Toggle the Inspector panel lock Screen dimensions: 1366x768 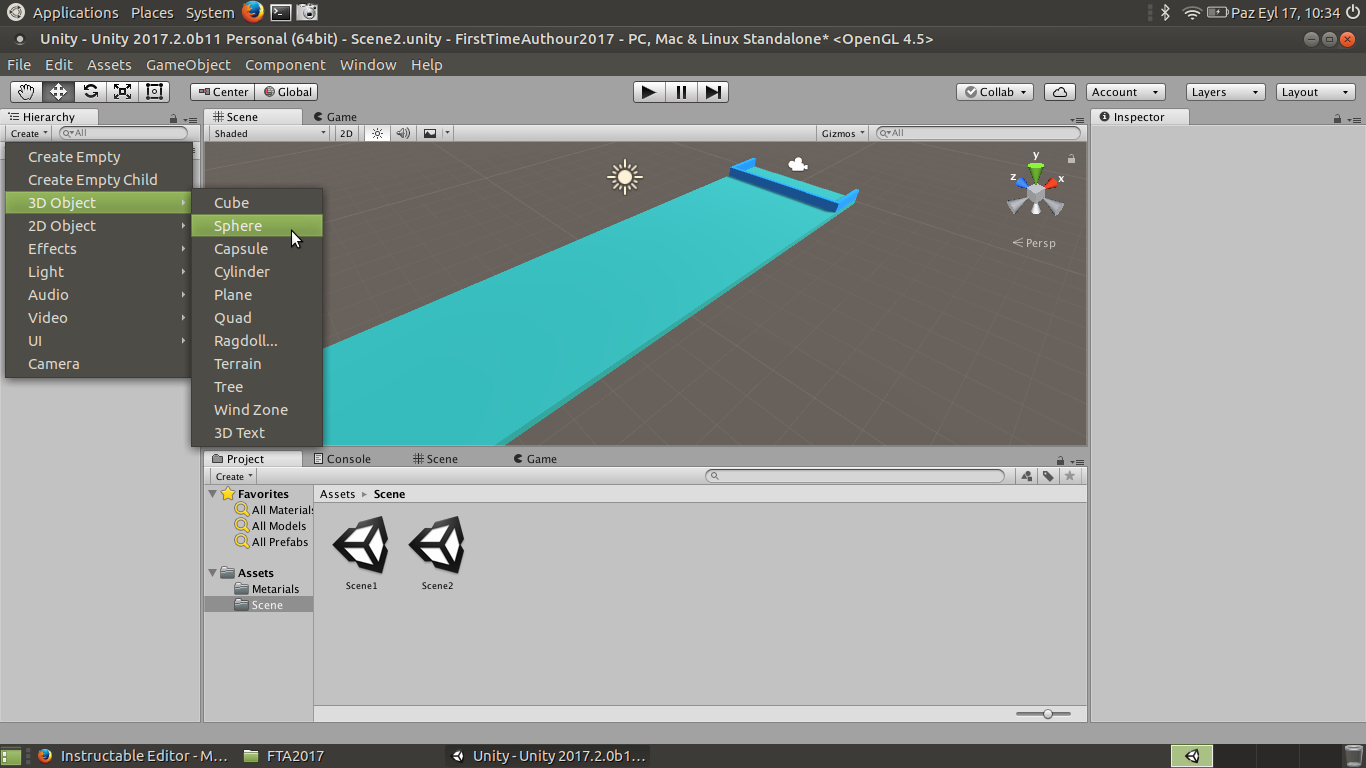1338,118
